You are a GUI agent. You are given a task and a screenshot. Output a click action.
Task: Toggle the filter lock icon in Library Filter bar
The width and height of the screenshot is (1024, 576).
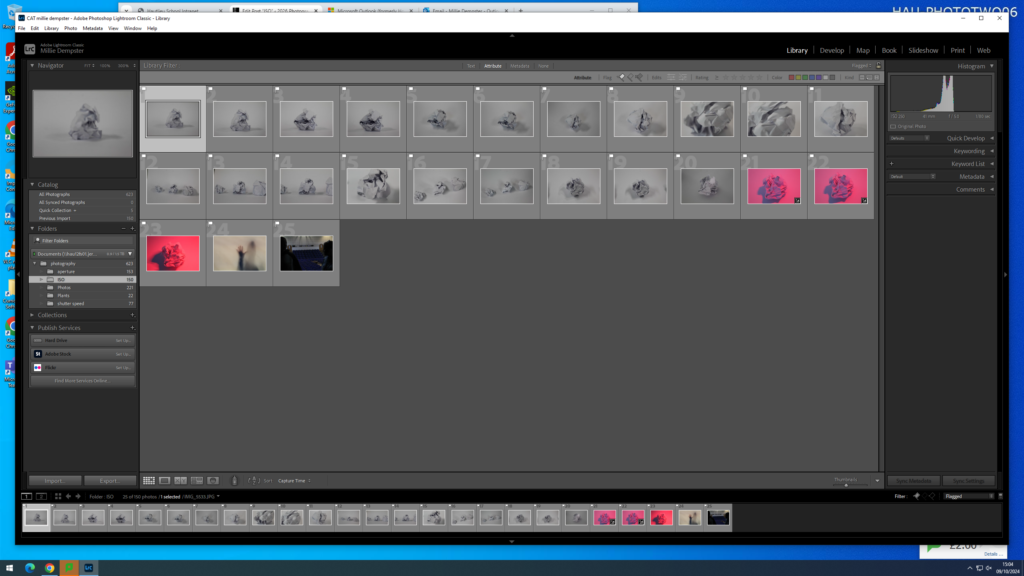coord(878,65)
